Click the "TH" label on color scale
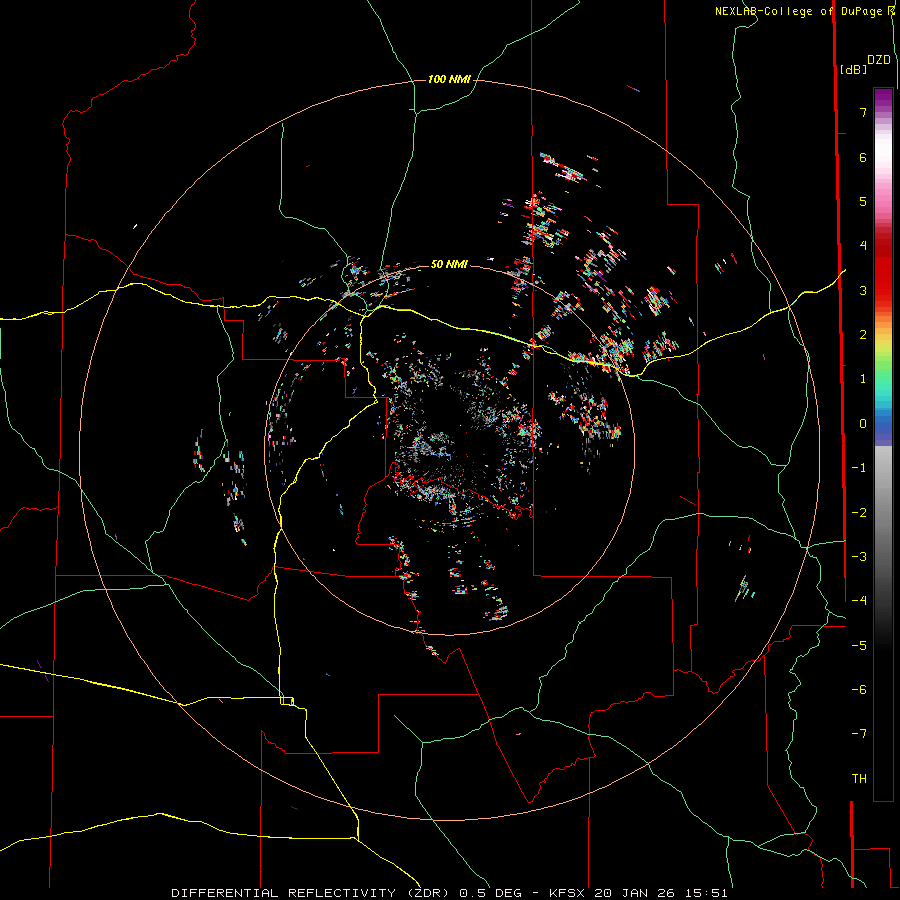The image size is (900, 900). (859, 779)
